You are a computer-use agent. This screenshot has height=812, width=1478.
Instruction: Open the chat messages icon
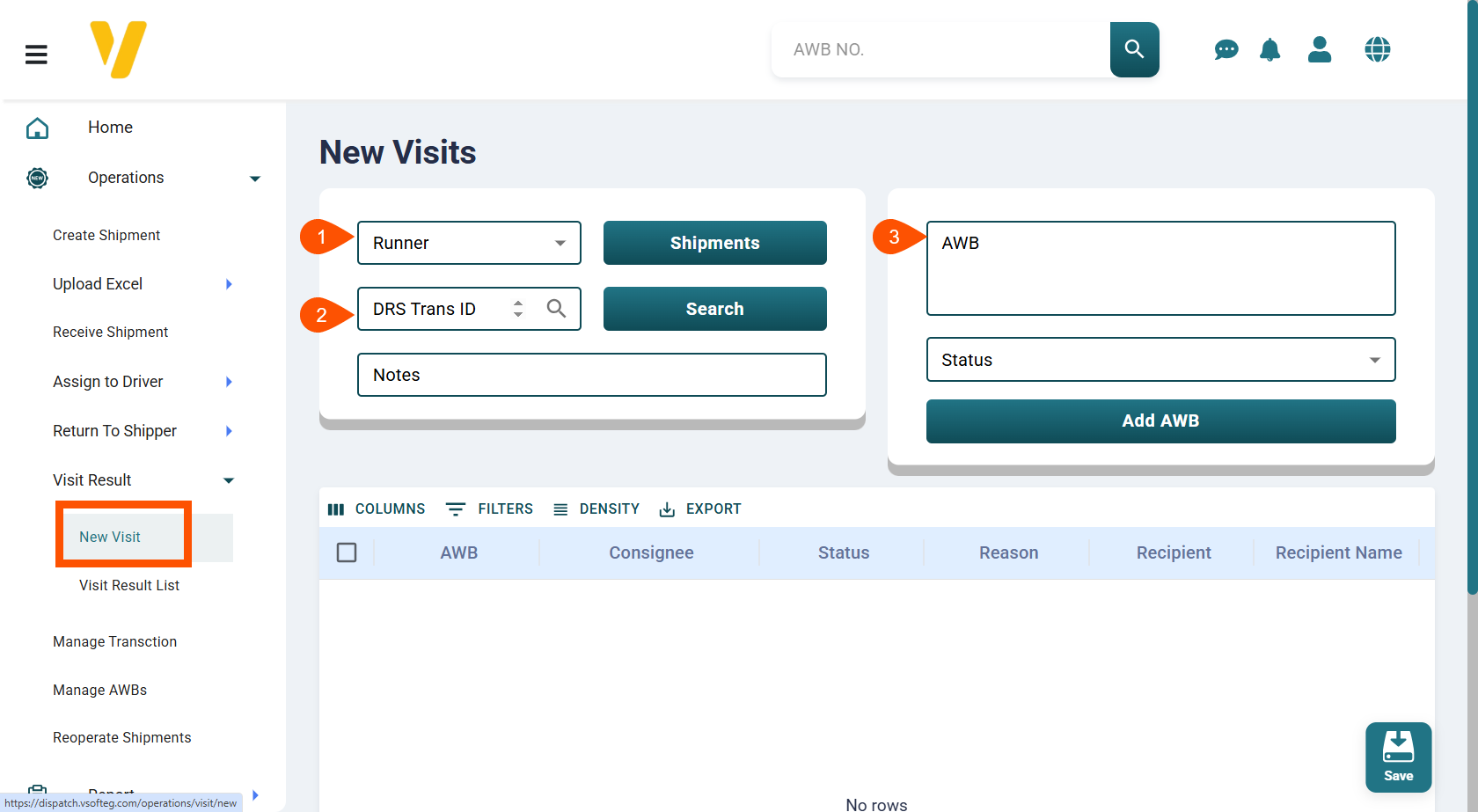(1226, 50)
